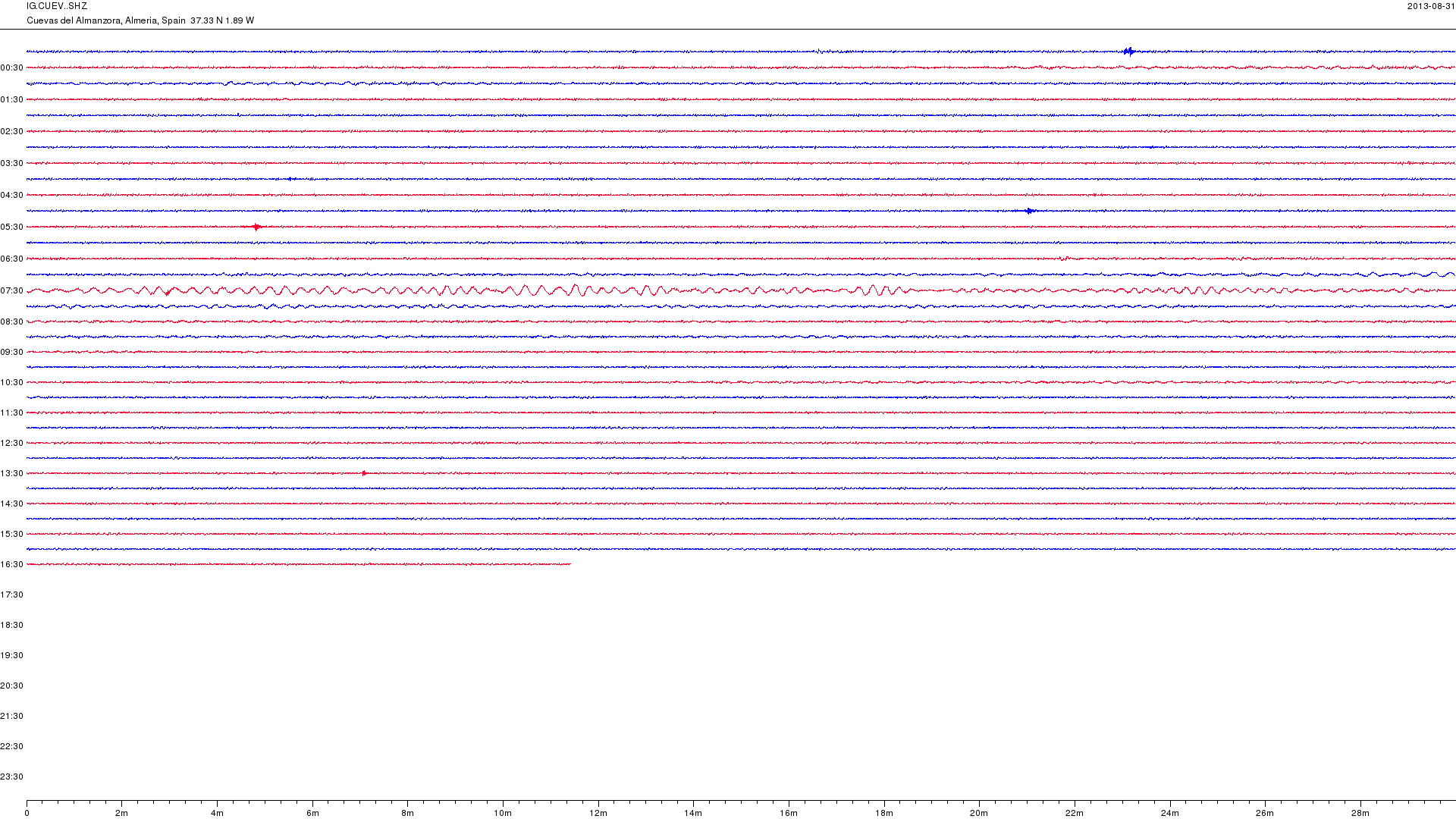Click the 16m axis tick label
The image size is (1456, 819).
point(789,814)
